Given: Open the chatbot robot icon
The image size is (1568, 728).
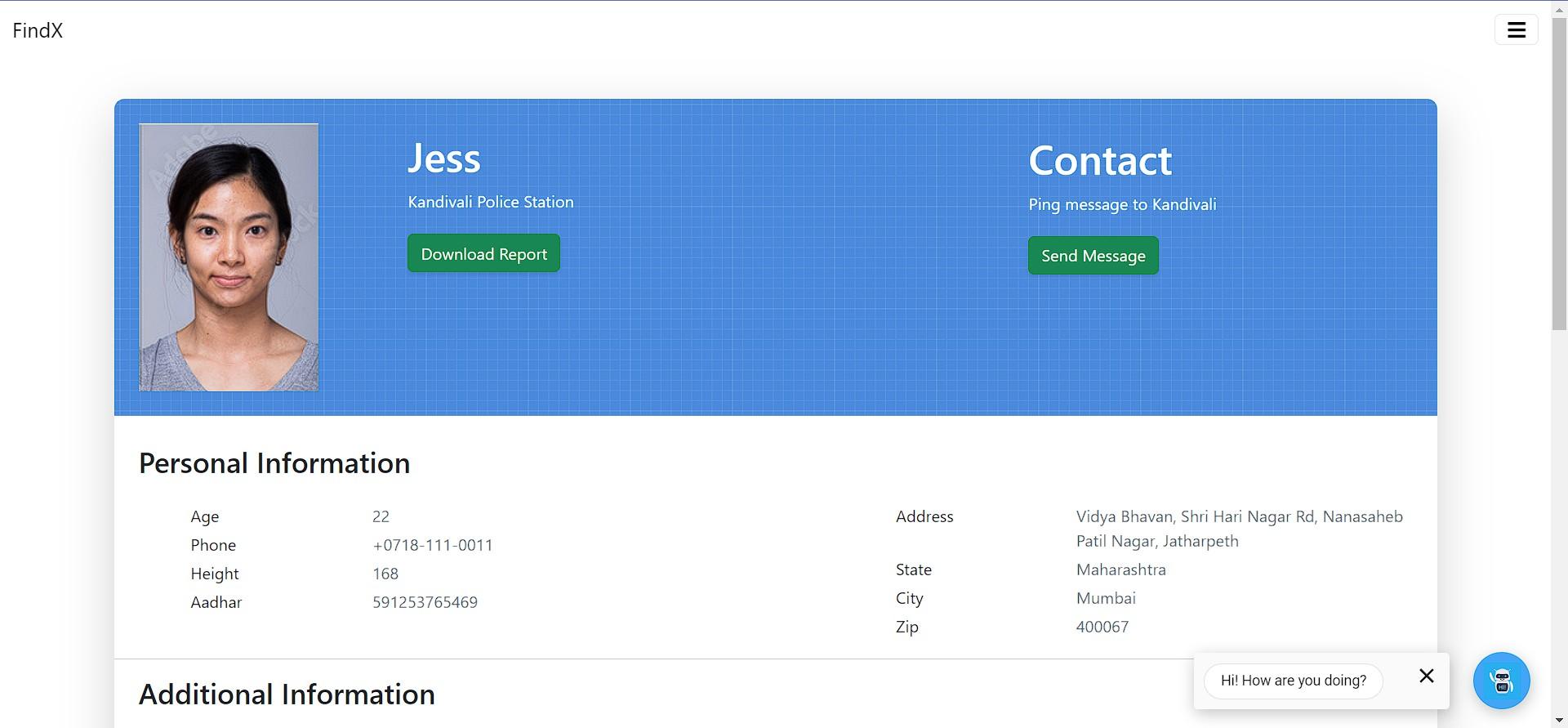Looking at the screenshot, I should tap(1501, 681).
